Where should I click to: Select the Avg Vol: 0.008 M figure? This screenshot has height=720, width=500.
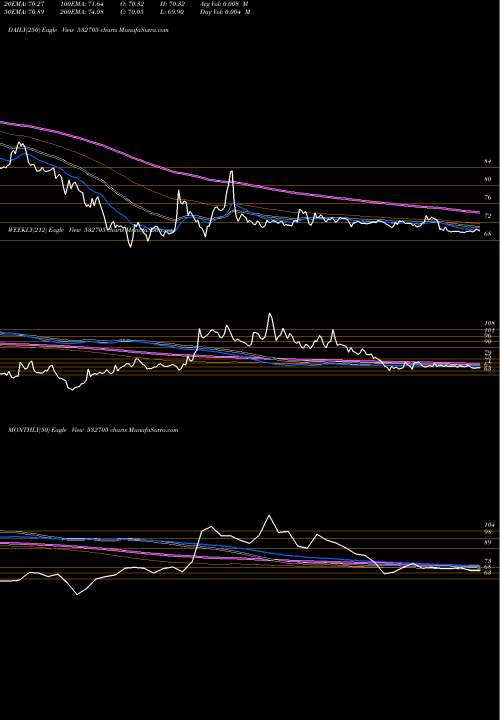(x=224, y=3)
